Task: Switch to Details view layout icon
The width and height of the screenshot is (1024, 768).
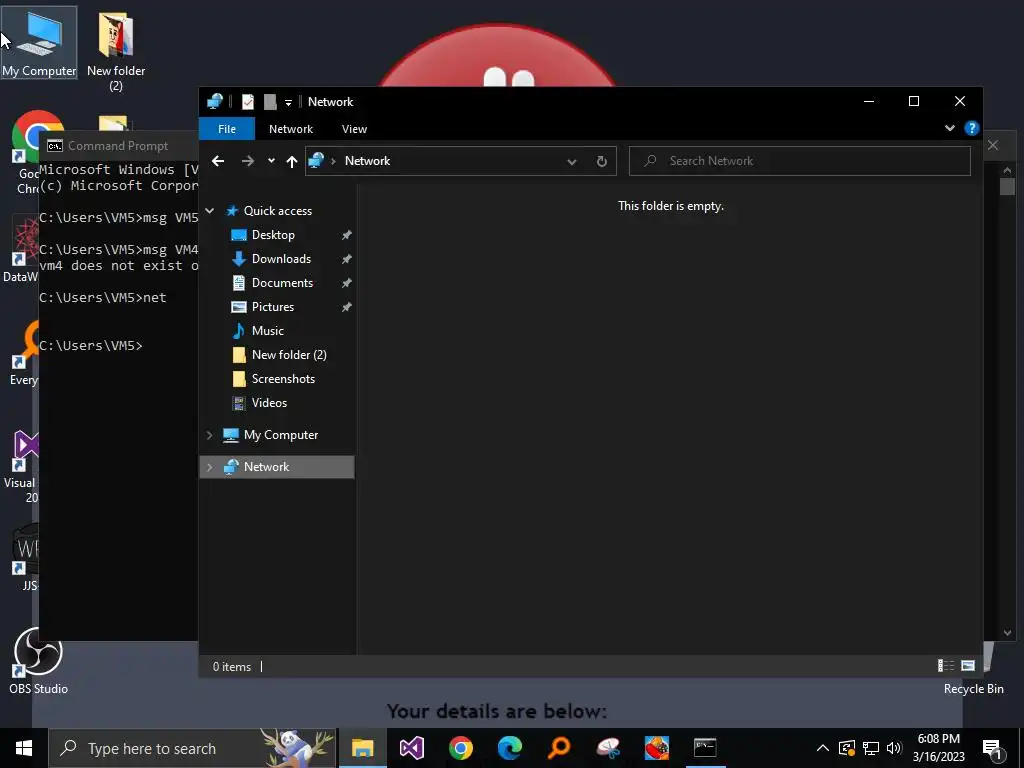Action: pyautogui.click(x=946, y=665)
